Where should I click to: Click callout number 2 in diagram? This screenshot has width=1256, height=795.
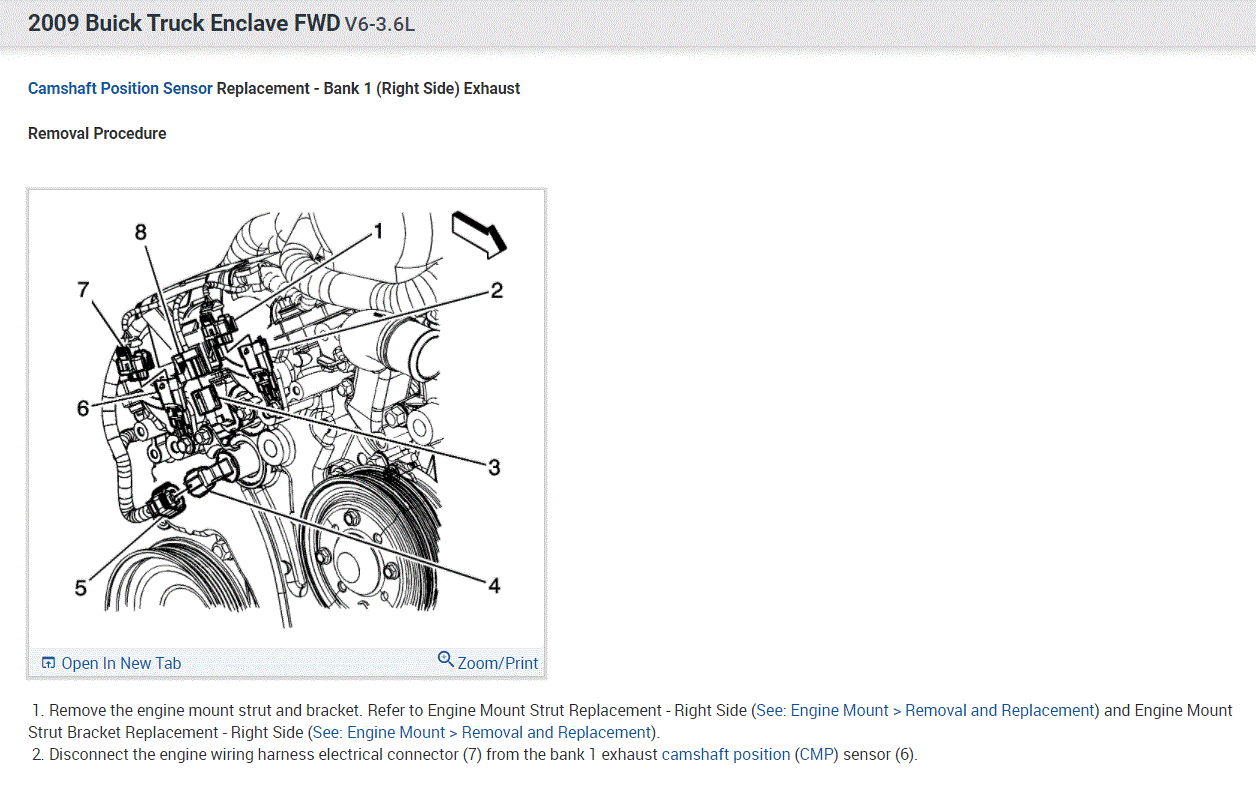496,291
